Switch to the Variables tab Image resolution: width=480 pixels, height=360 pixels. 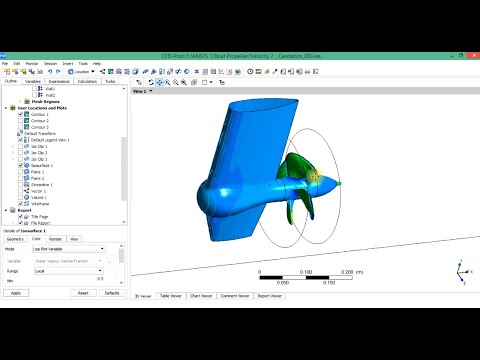[33, 81]
